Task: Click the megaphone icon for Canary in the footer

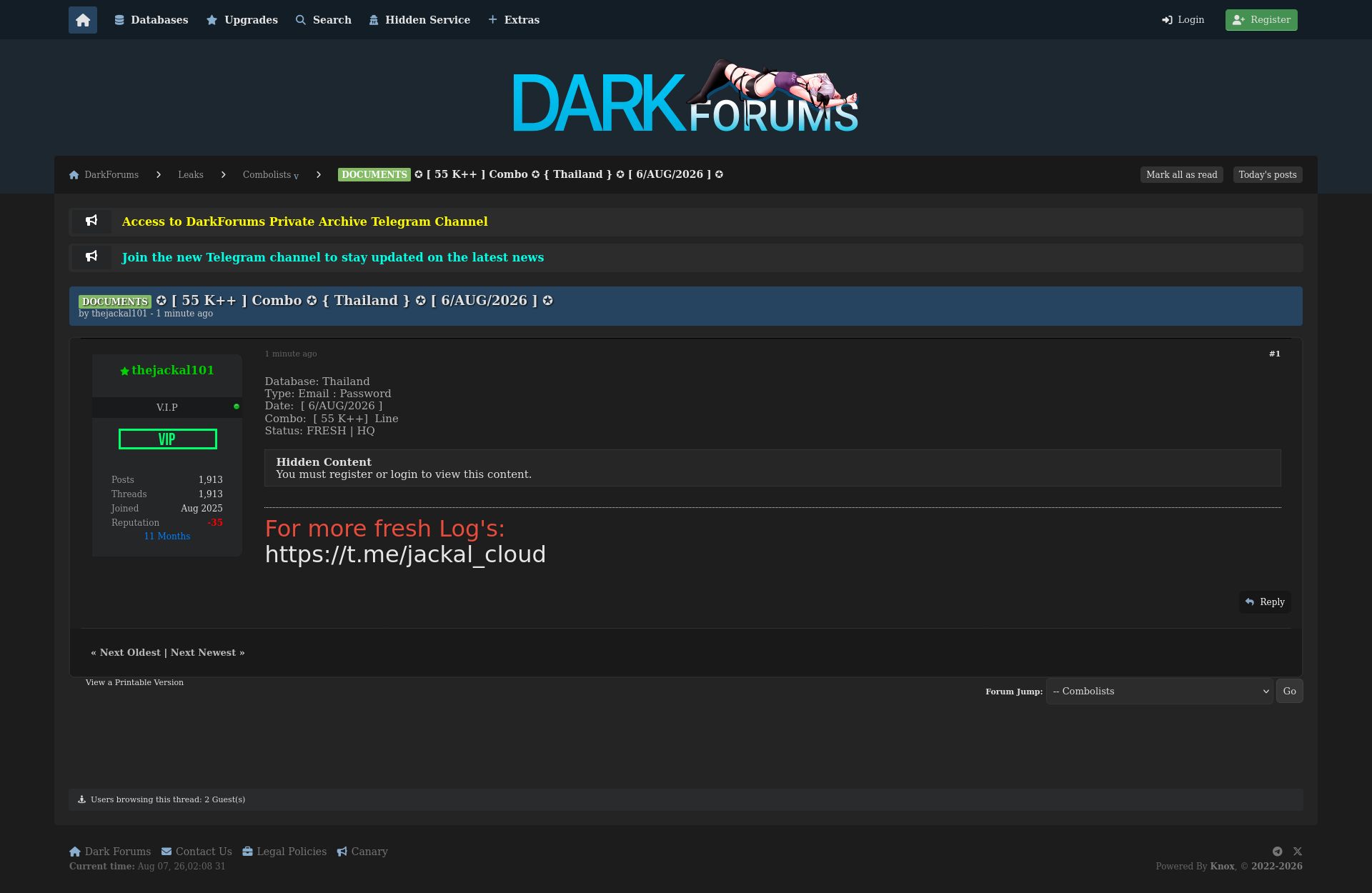Action: 342,852
